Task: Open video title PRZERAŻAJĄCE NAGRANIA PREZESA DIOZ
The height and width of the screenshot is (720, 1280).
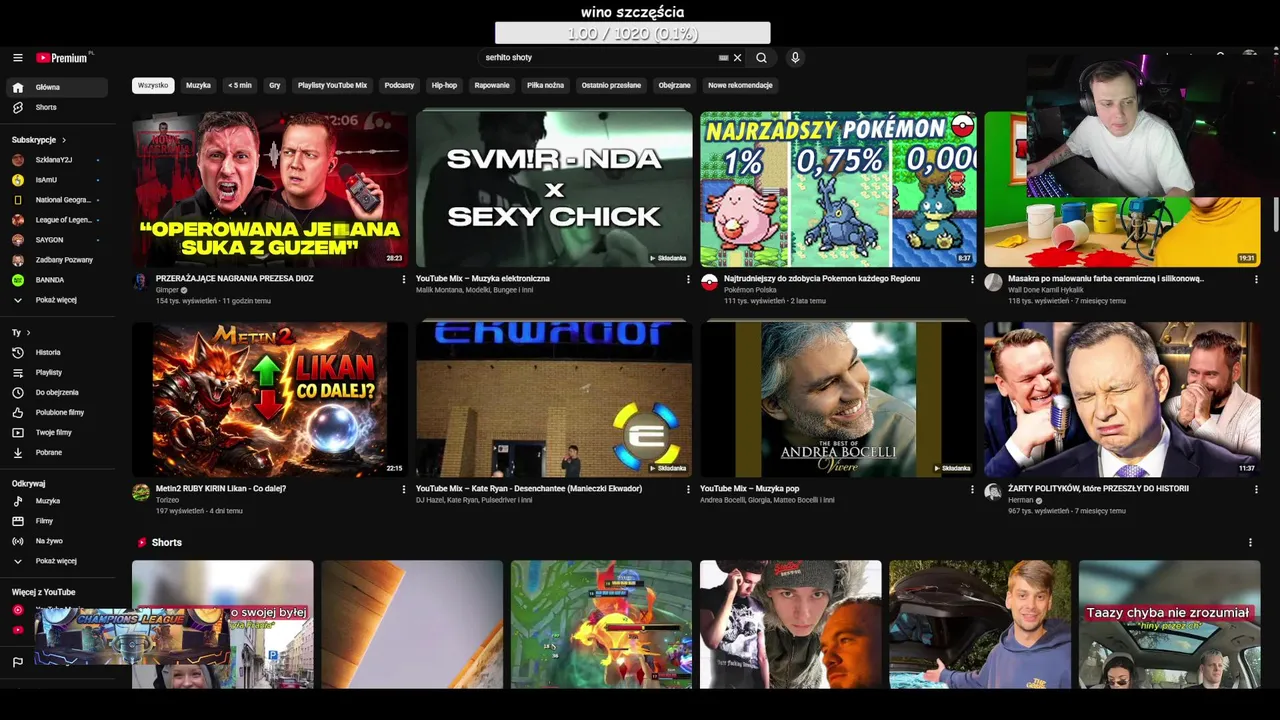Action: tap(234, 279)
